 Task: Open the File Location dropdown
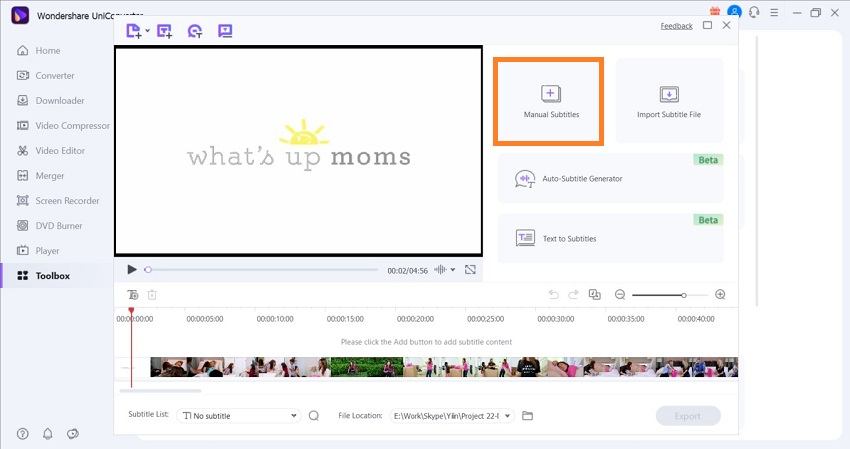tap(452, 415)
